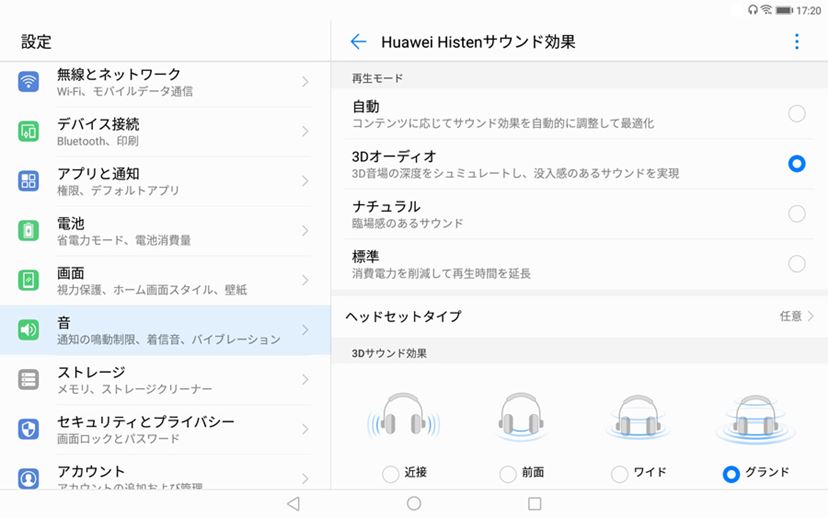Screen dimensions: 828x518
Task: Tap the 画面 display icon
Action: (x=29, y=280)
